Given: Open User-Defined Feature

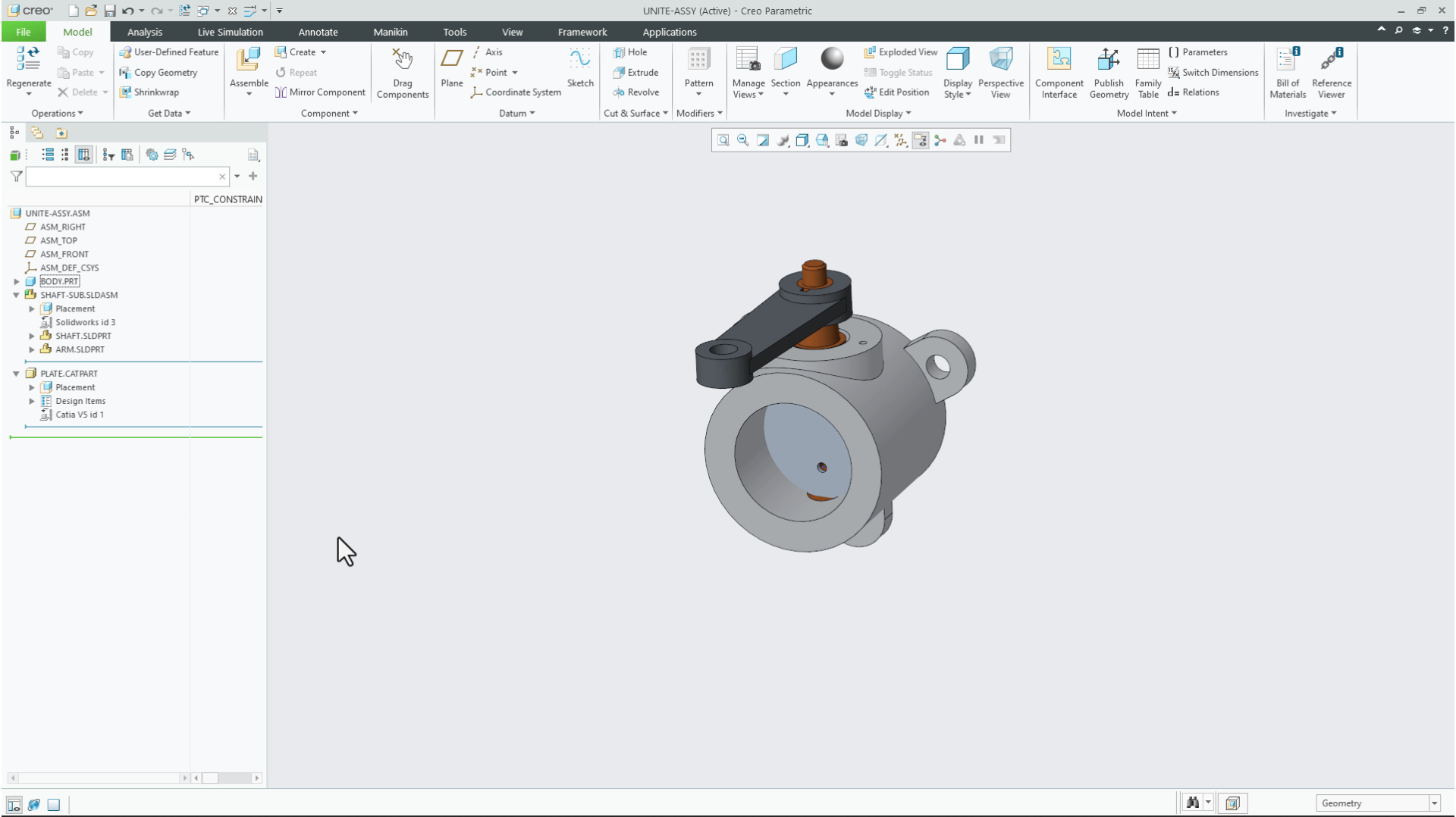Looking at the screenshot, I should [169, 52].
